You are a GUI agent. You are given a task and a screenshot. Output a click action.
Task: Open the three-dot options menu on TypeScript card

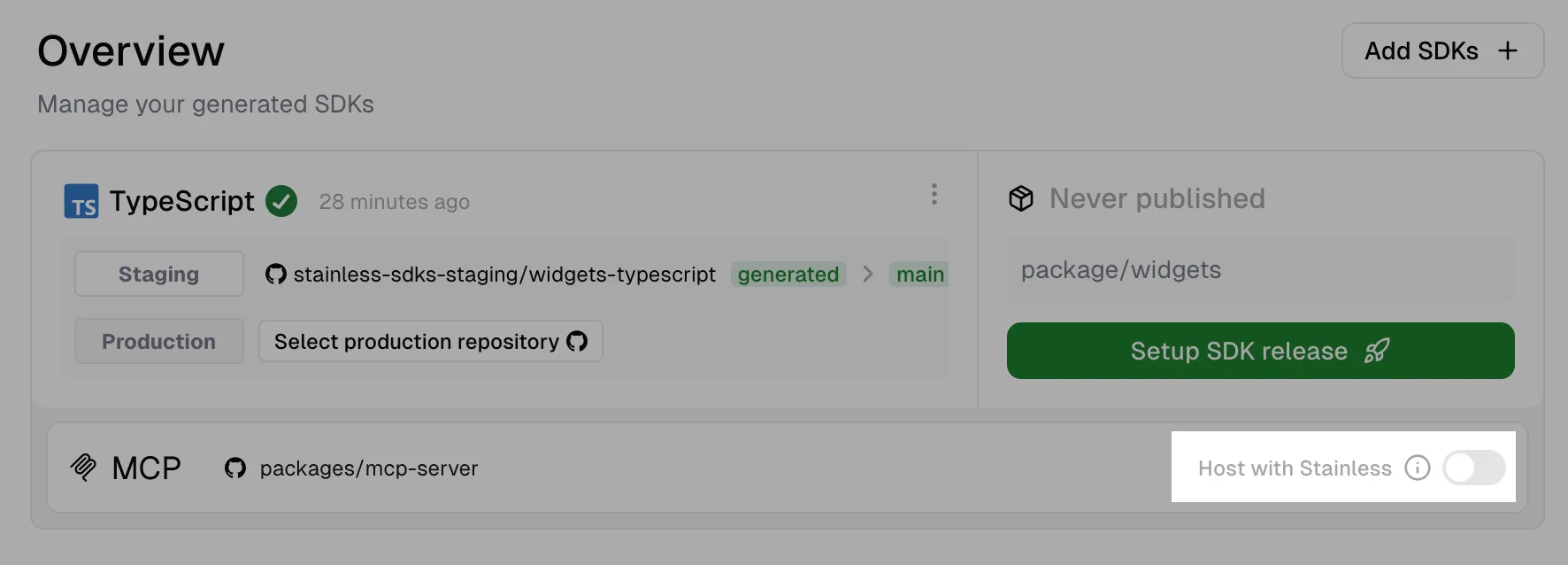point(934,195)
